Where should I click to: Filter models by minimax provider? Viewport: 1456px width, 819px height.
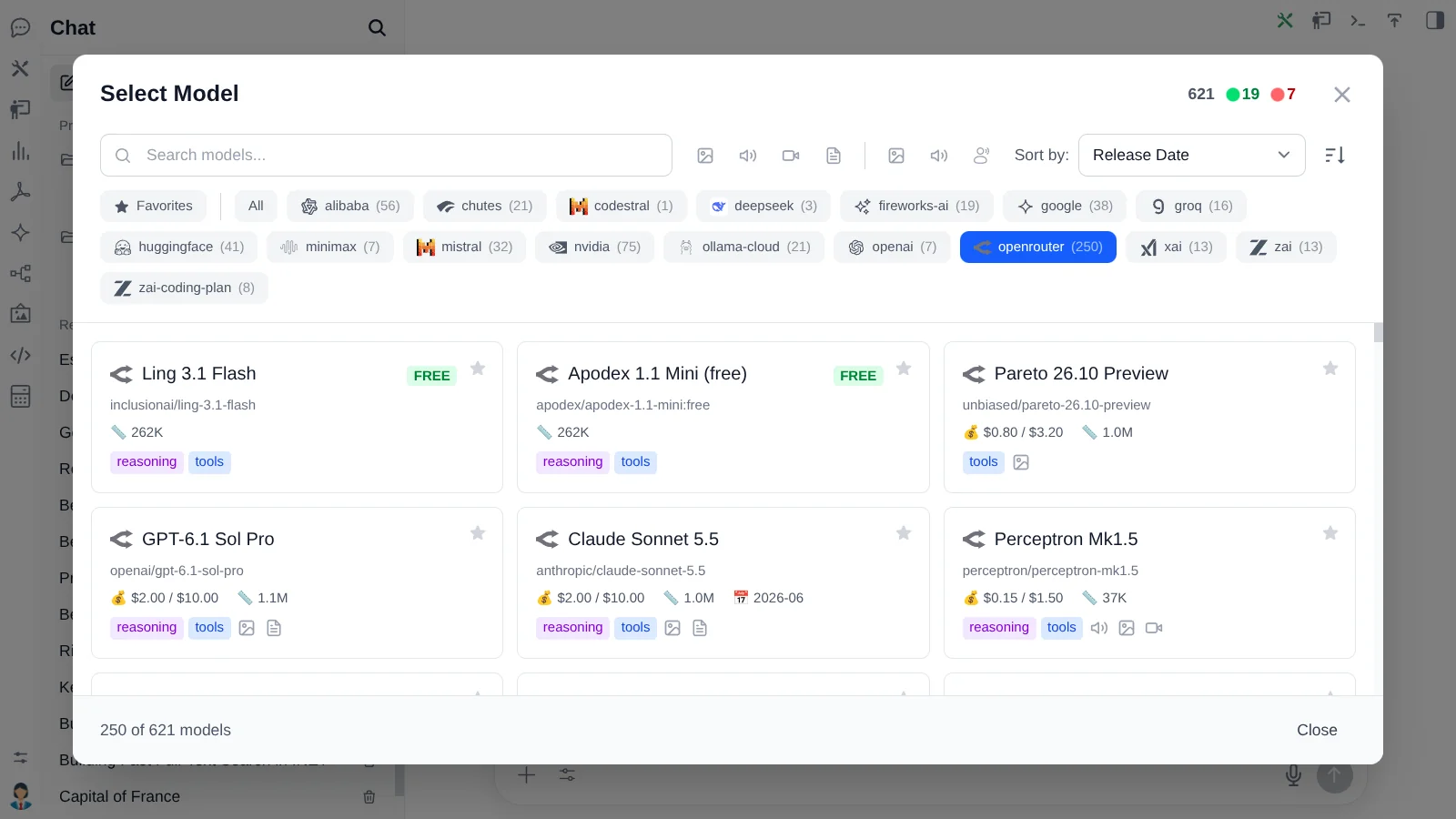click(330, 247)
